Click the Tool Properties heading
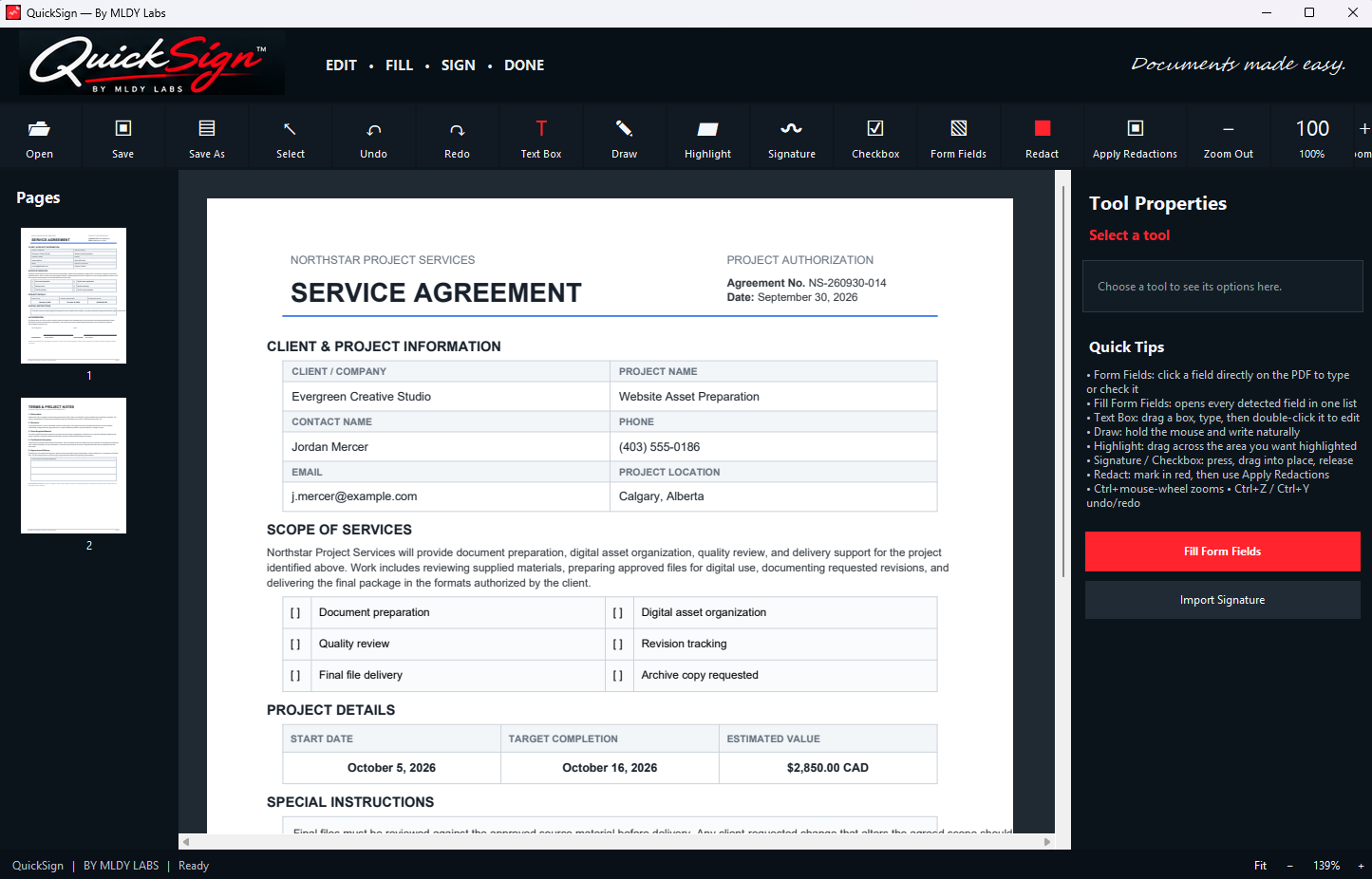Viewport: 1372px width, 879px height. (x=1157, y=203)
